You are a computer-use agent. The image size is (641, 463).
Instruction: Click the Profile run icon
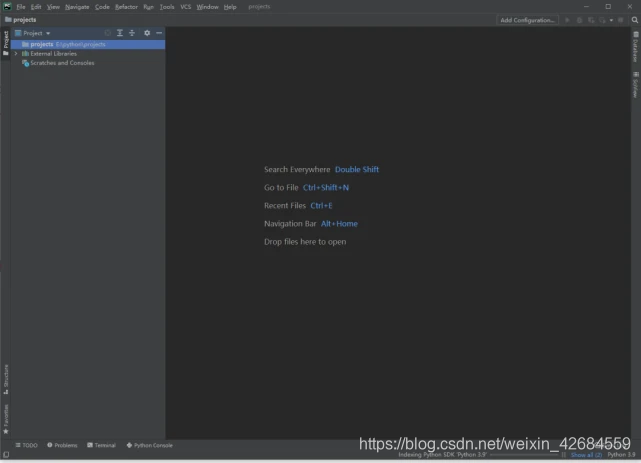click(x=603, y=20)
